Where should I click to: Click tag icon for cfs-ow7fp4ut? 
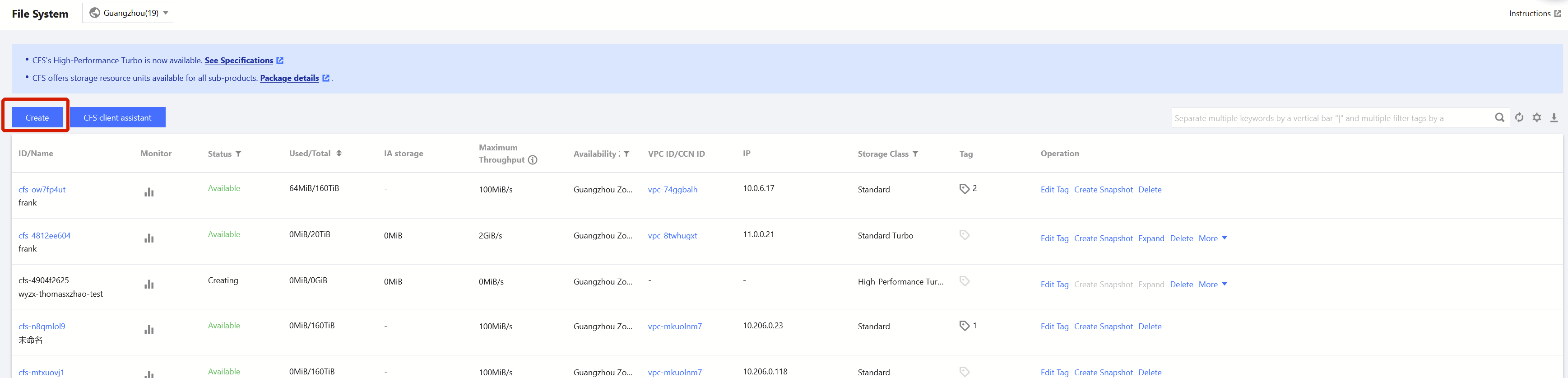964,189
